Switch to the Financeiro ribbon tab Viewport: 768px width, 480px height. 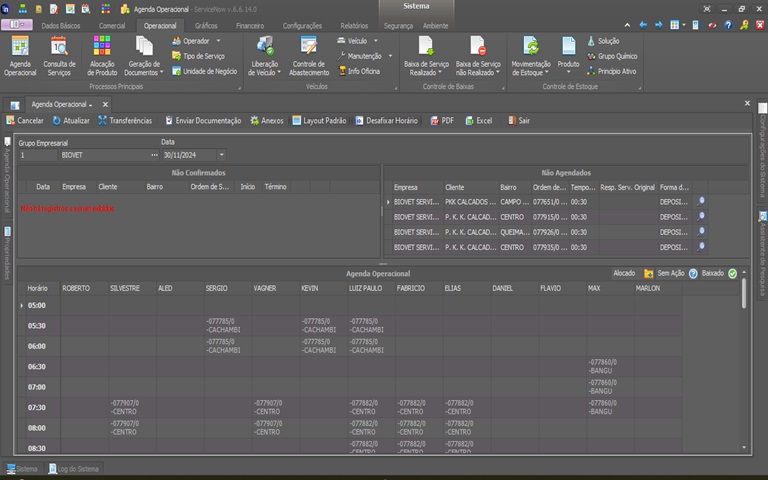(x=250, y=25)
